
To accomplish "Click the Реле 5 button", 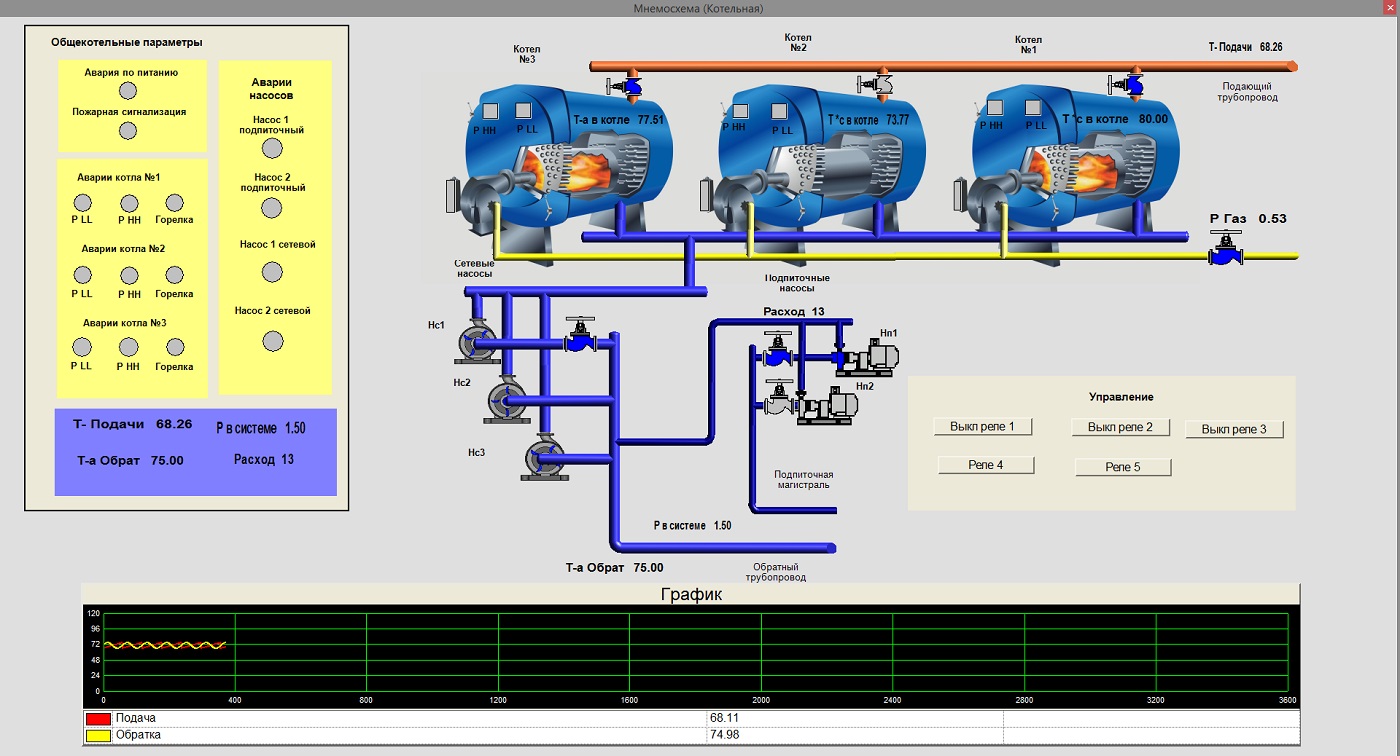I will (x=1123, y=467).
